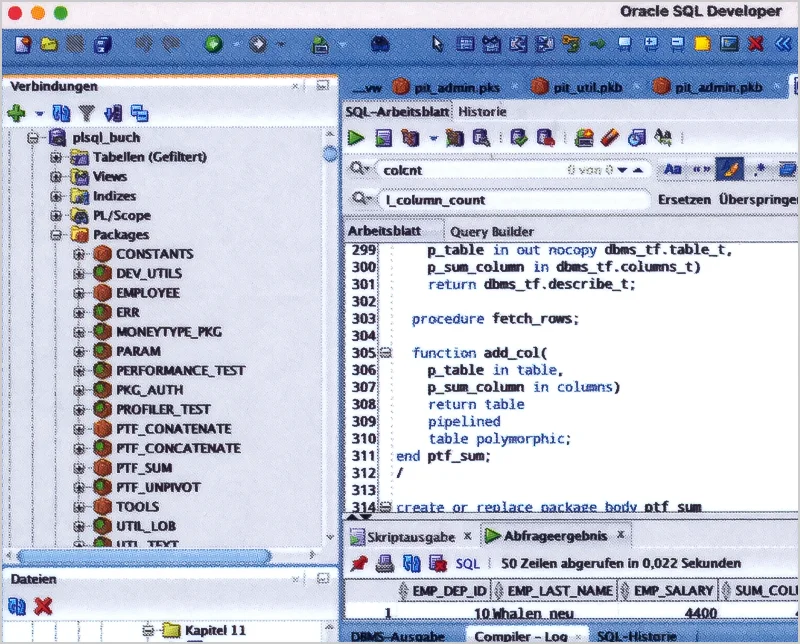Image resolution: width=800 pixels, height=644 pixels.
Task: Click the Ersetzen replace button
Action: (684, 200)
